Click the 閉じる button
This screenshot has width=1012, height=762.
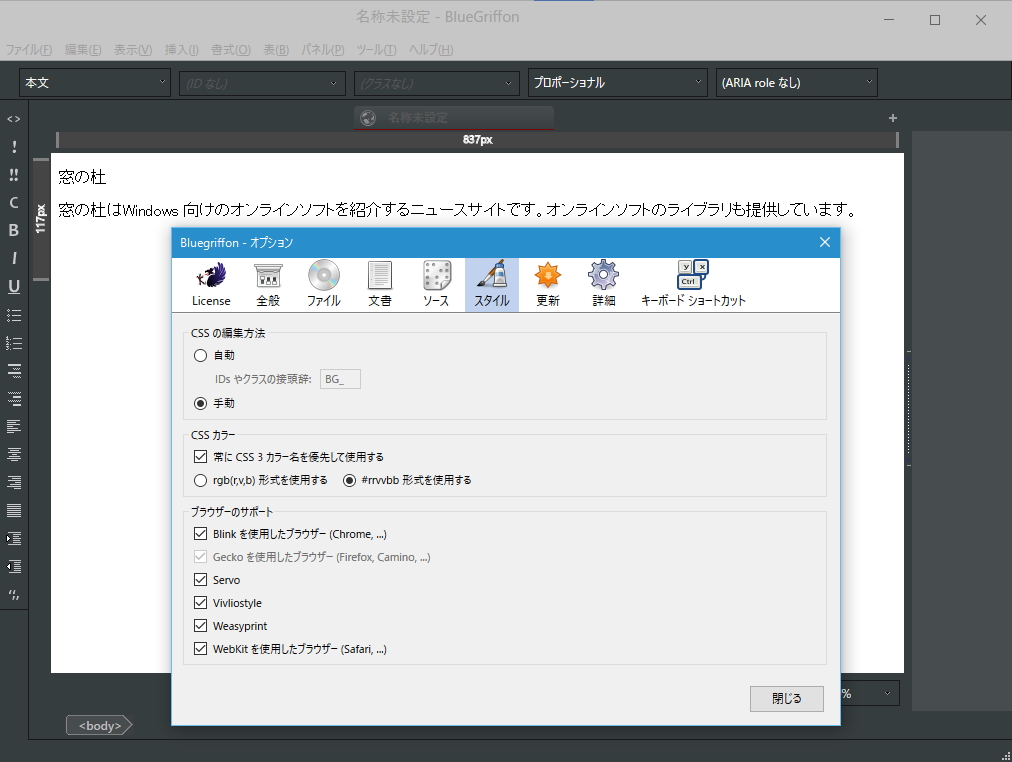787,699
